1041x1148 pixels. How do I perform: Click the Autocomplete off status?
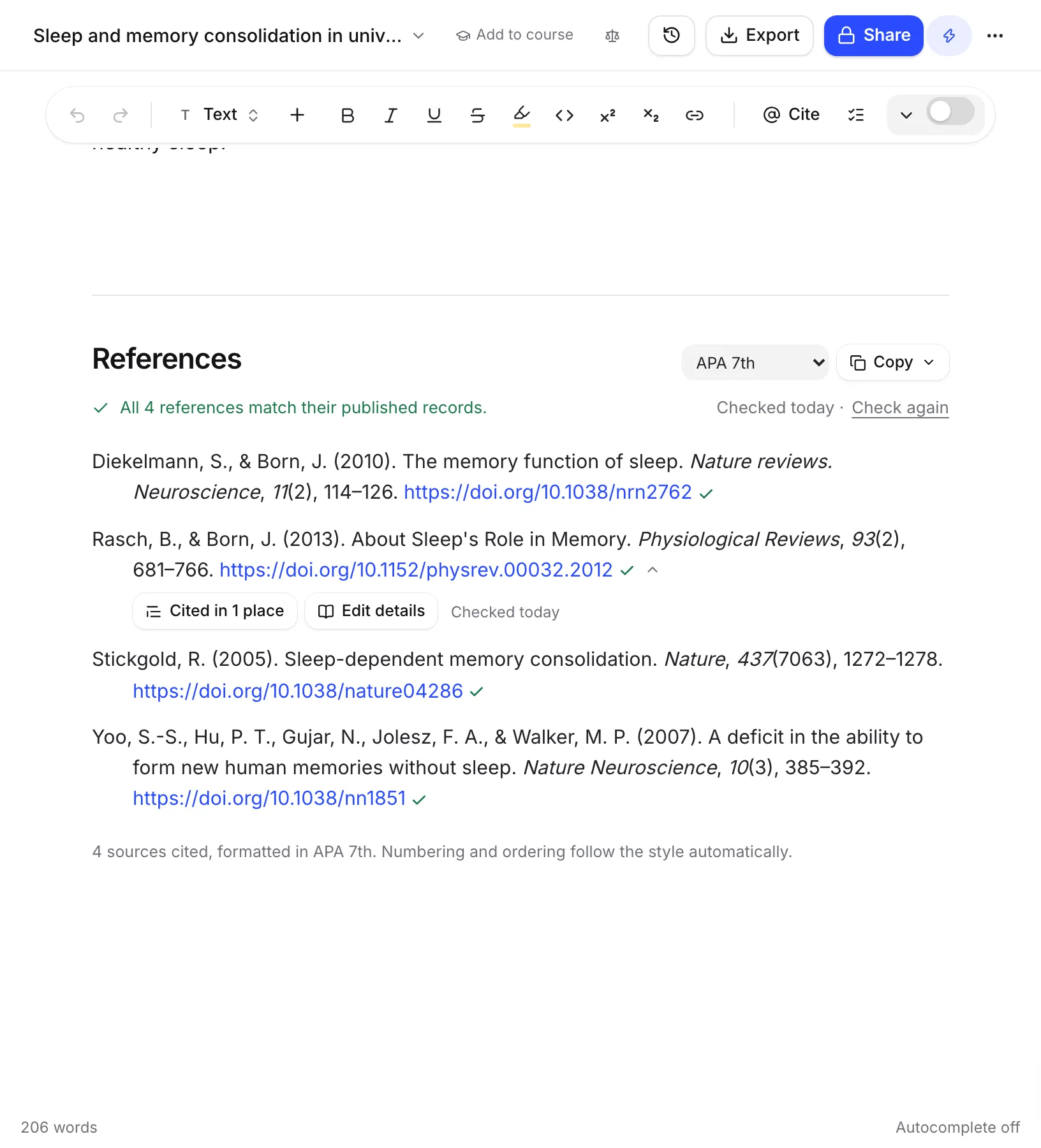point(957,1128)
